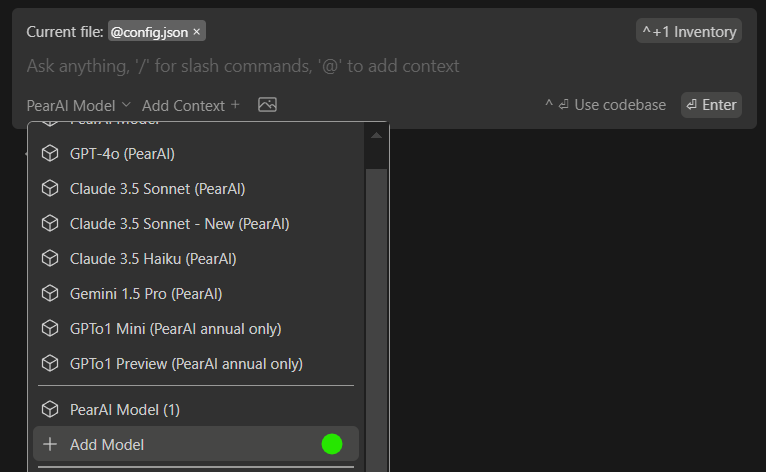
Task: Open the Inventory button
Action: [689, 31]
